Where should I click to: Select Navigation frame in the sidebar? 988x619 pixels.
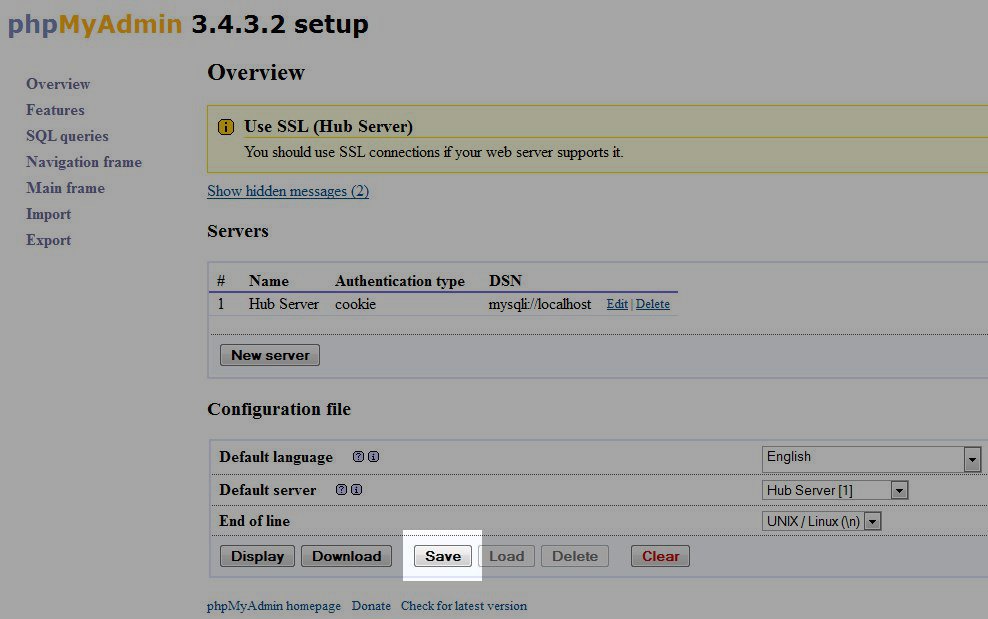(84, 162)
